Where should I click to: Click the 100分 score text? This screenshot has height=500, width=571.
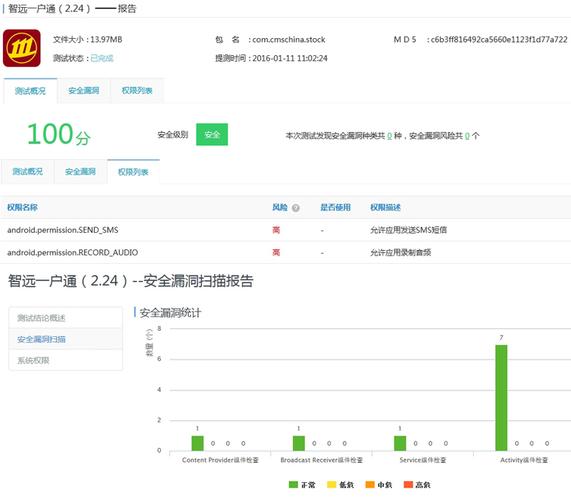coord(59,134)
